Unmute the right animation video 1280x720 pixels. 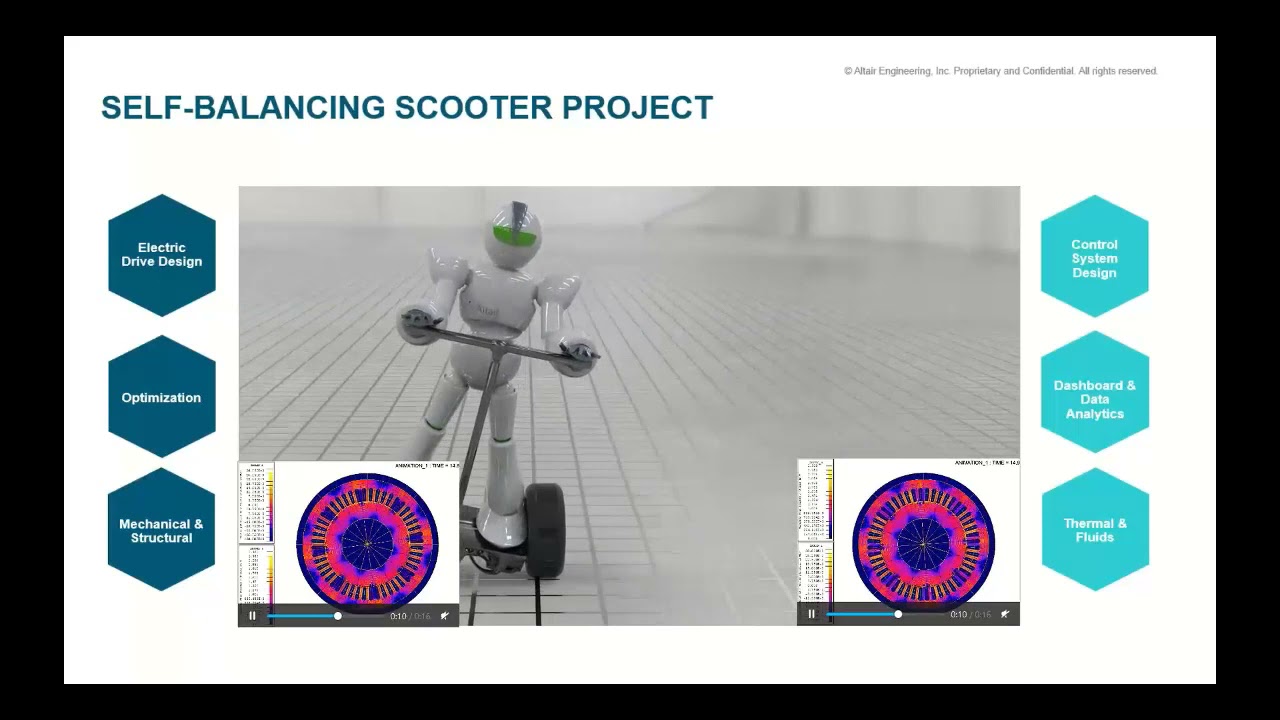tap(1005, 615)
